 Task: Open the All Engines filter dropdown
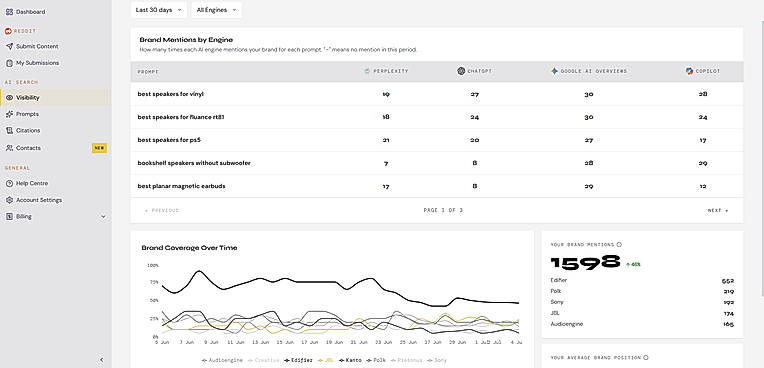(x=216, y=10)
